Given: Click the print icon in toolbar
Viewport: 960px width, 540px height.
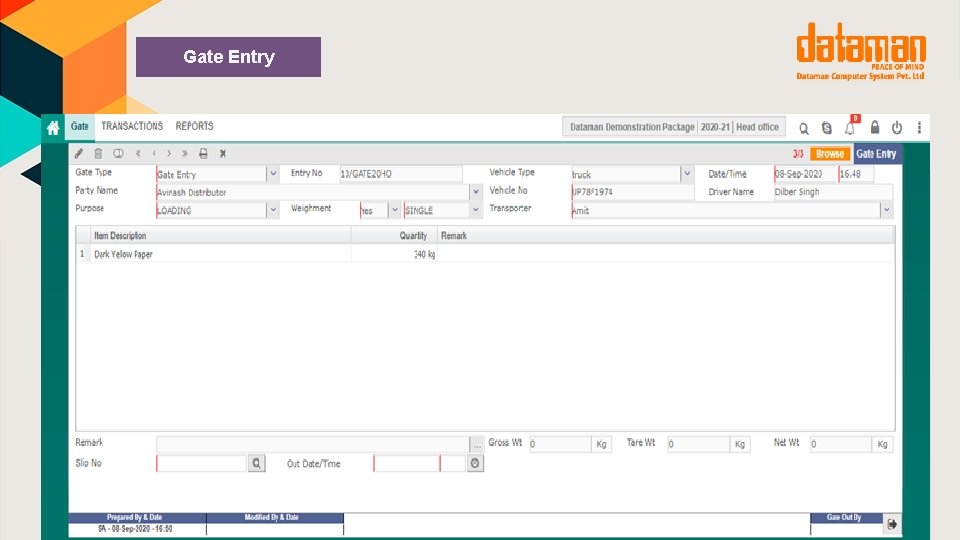Looking at the screenshot, I should [203, 154].
